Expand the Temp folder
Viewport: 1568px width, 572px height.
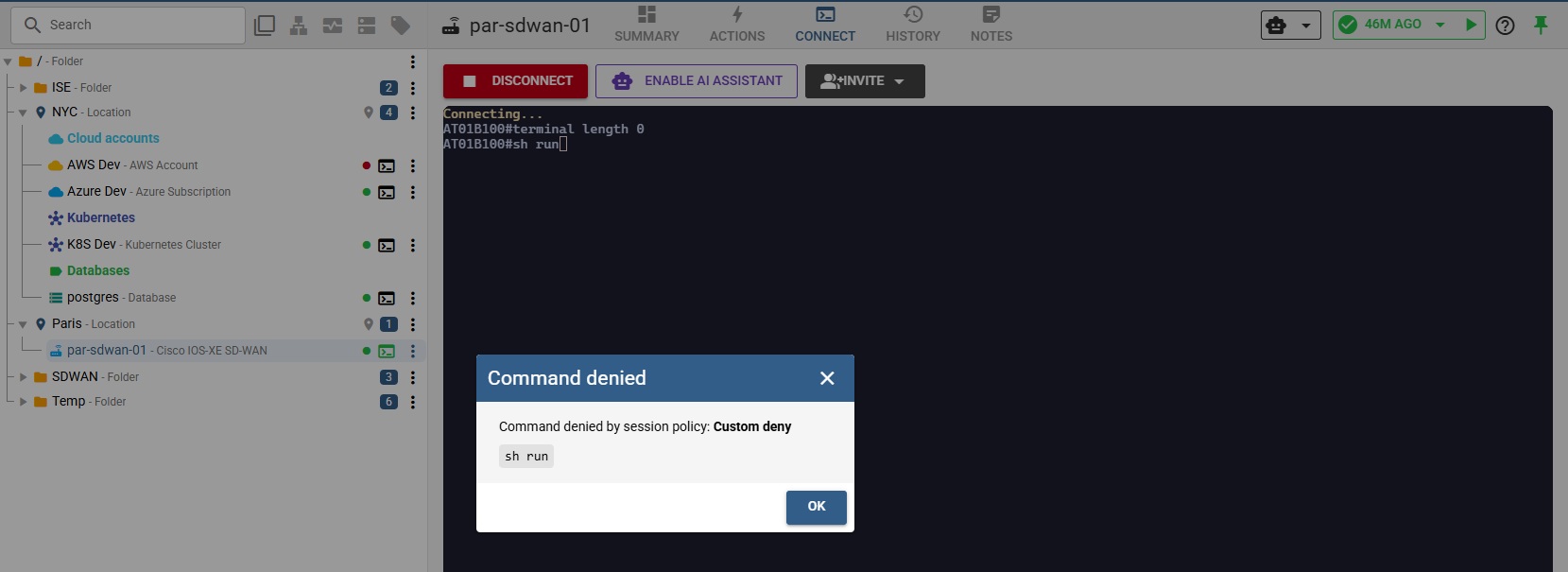point(24,402)
